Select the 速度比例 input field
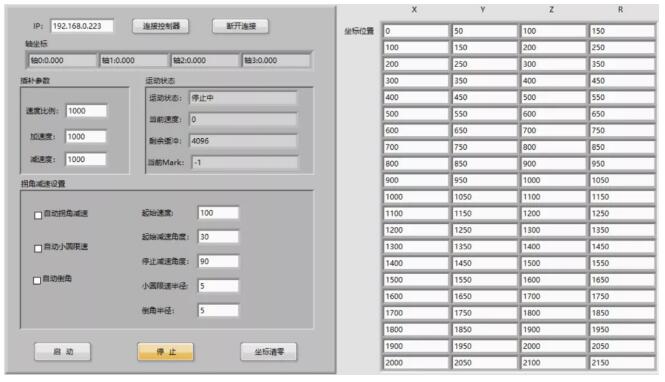This screenshot has width=665, height=382. pyautogui.click(x=86, y=111)
